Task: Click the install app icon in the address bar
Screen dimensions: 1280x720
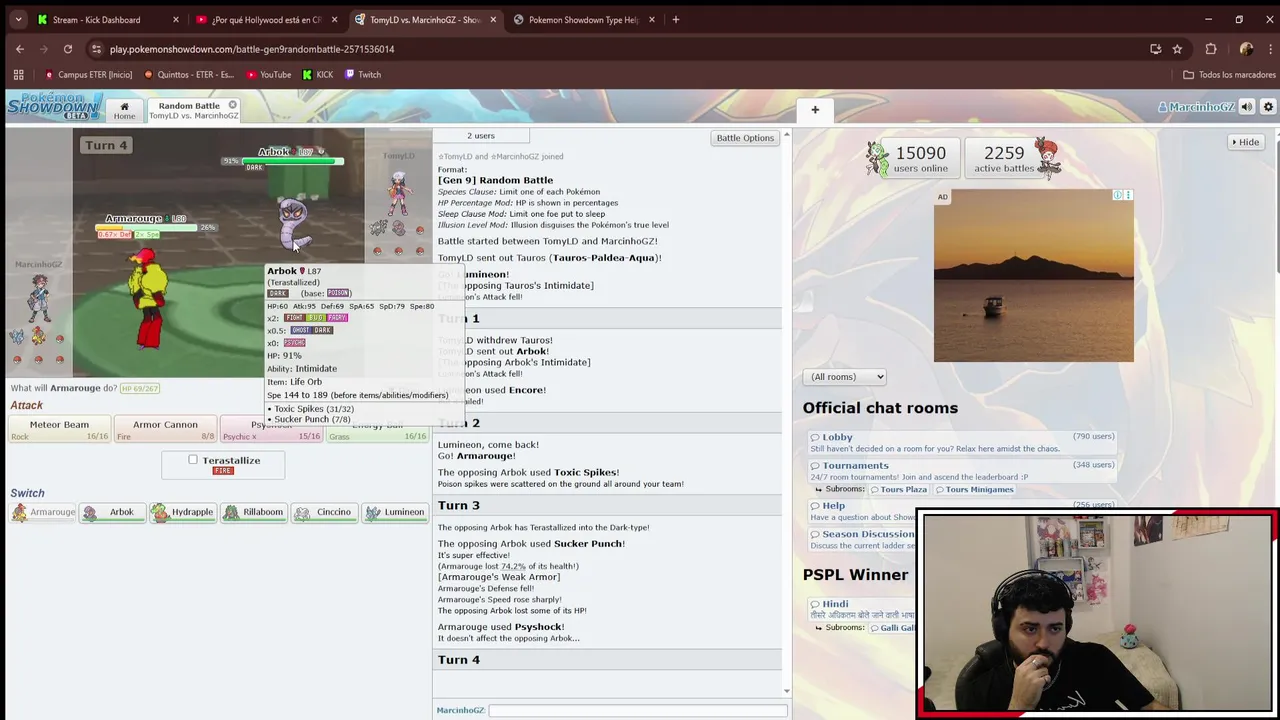Action: pyautogui.click(x=1156, y=49)
